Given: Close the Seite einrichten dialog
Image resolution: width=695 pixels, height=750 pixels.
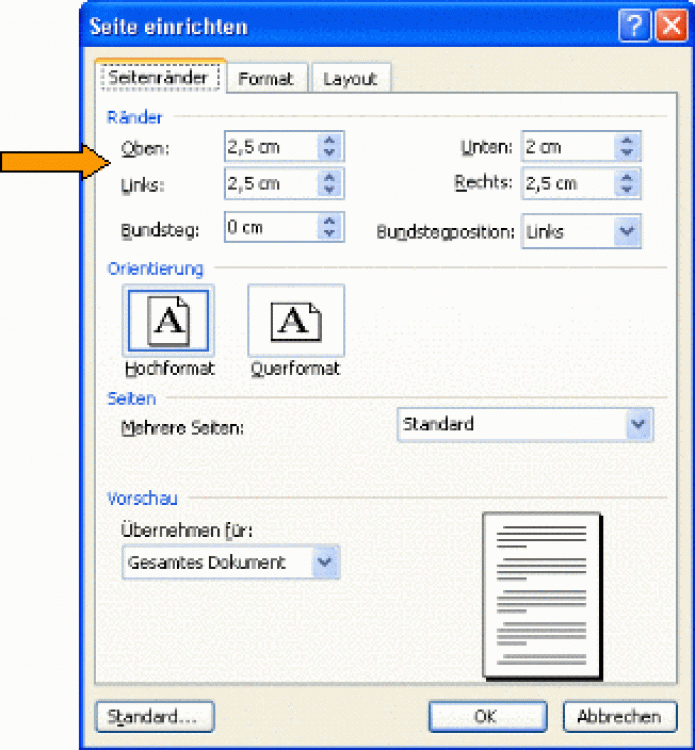Looking at the screenshot, I should (668, 27).
